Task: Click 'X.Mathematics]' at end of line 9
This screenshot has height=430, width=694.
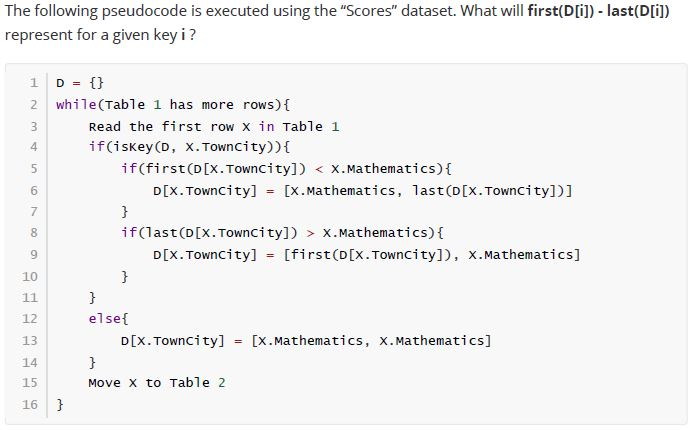Action: click(x=524, y=255)
